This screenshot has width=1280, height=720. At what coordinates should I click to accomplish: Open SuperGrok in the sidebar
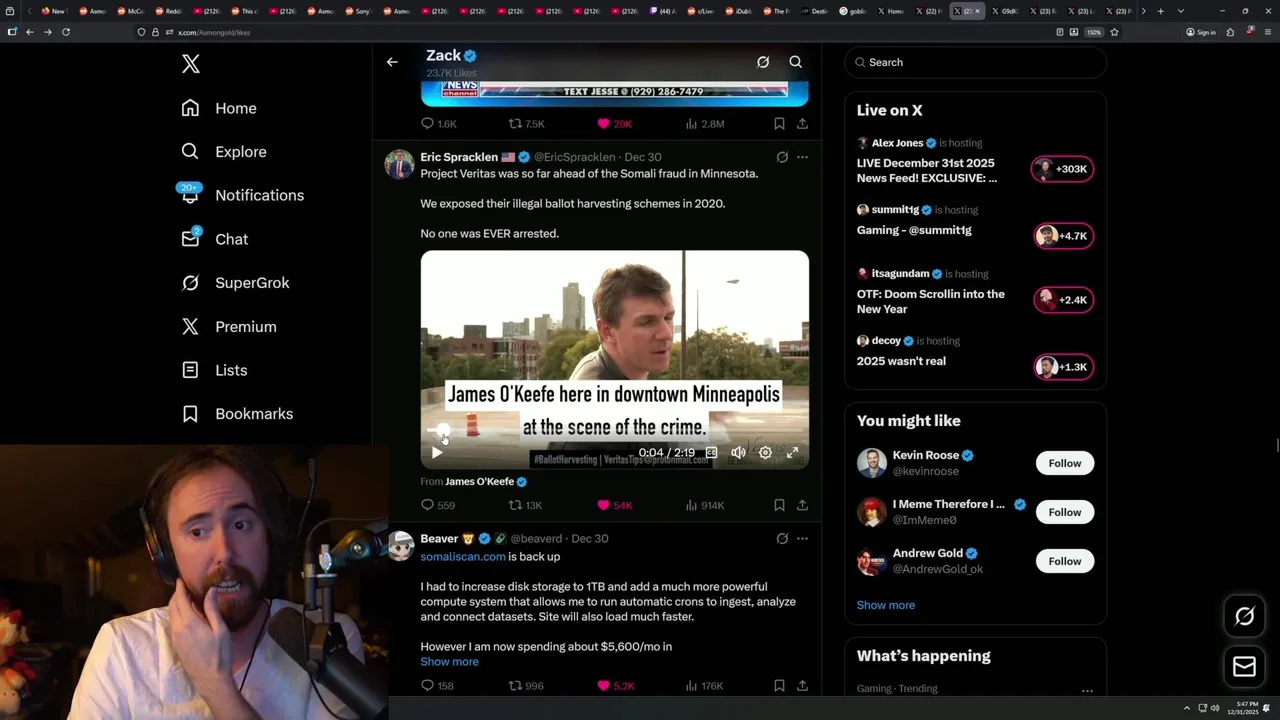[x=235, y=283]
